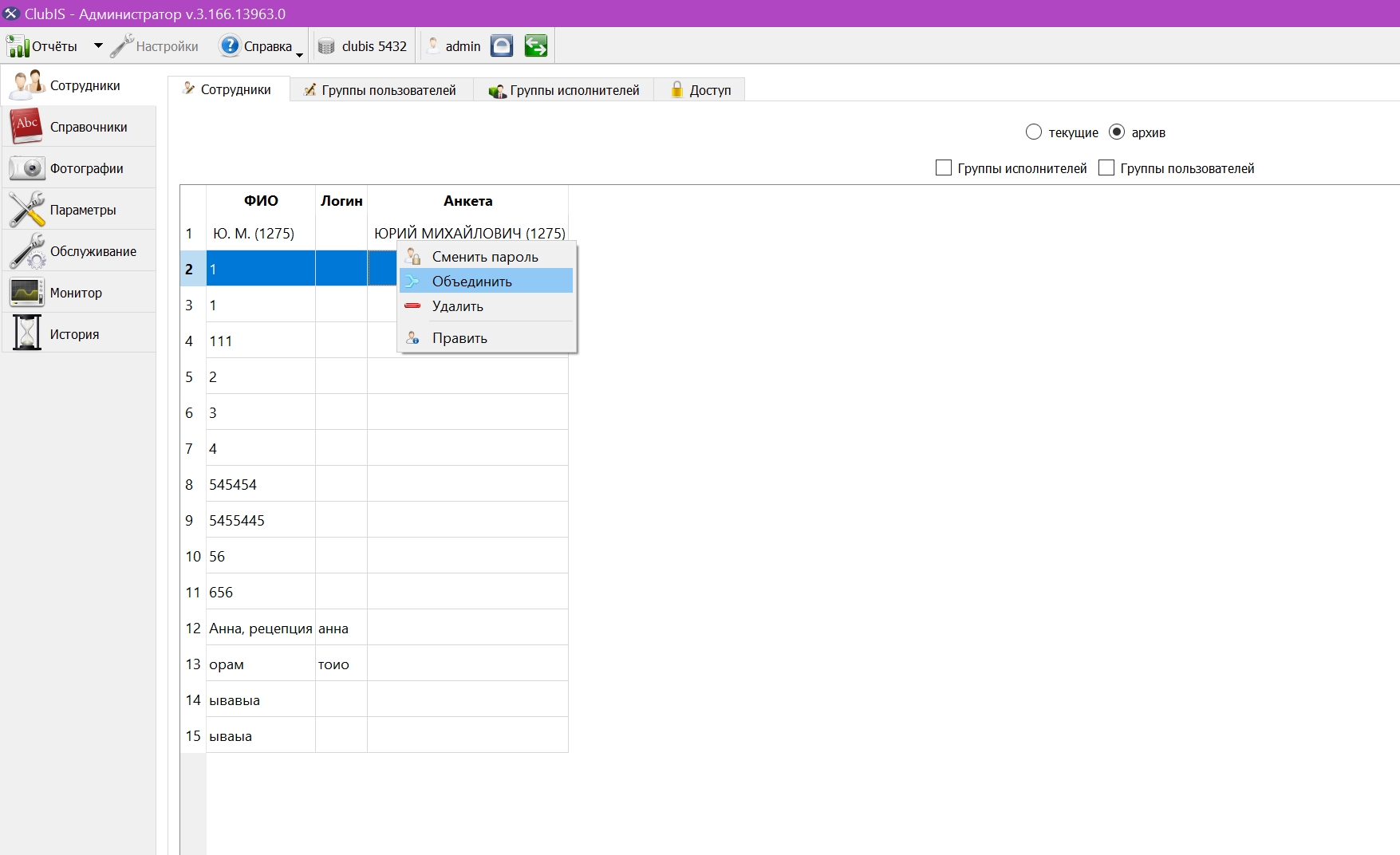
Task: Select the текущие radio button
Action: pos(1034,132)
